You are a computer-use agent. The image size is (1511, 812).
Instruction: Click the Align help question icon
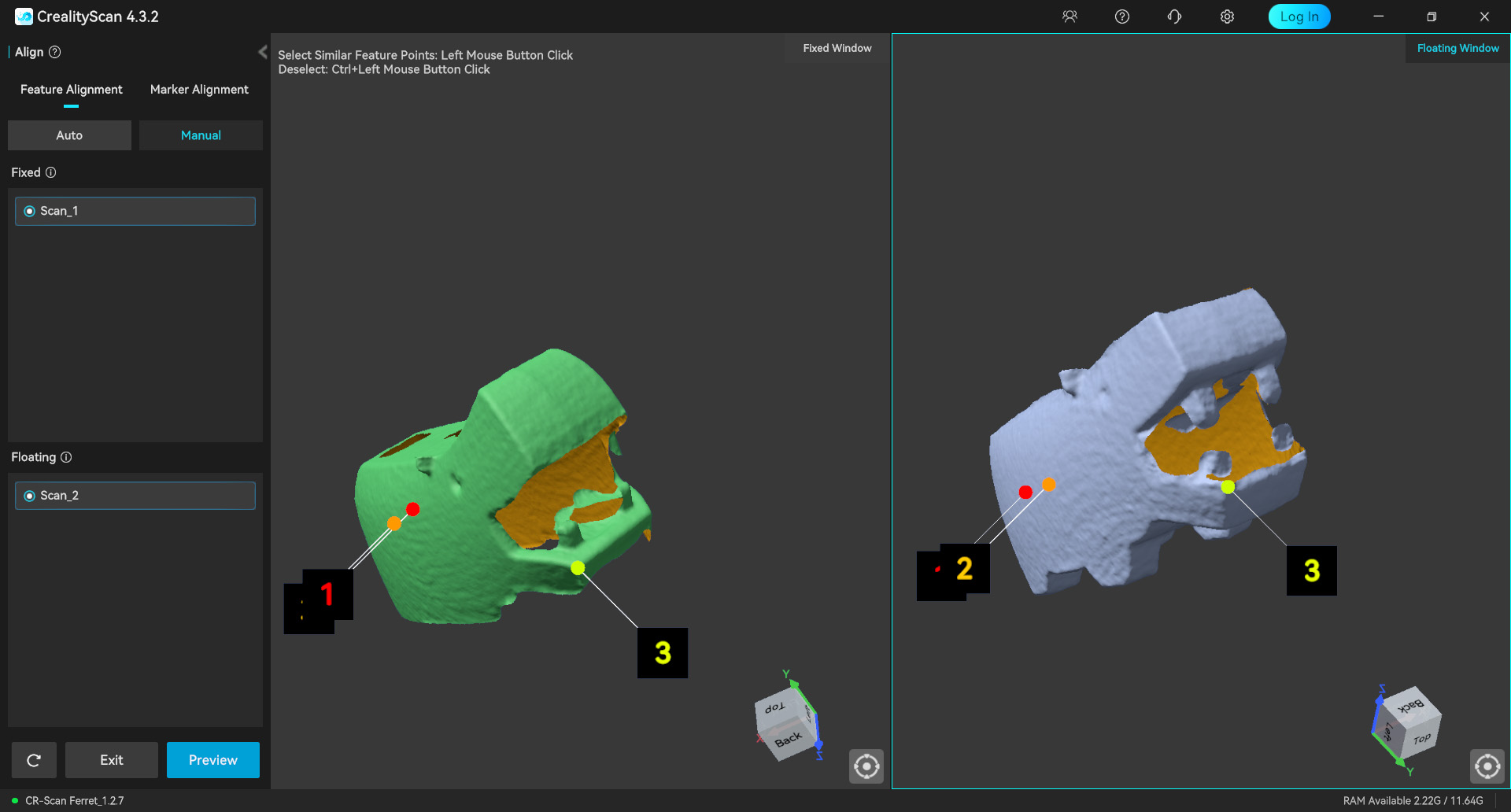click(55, 52)
